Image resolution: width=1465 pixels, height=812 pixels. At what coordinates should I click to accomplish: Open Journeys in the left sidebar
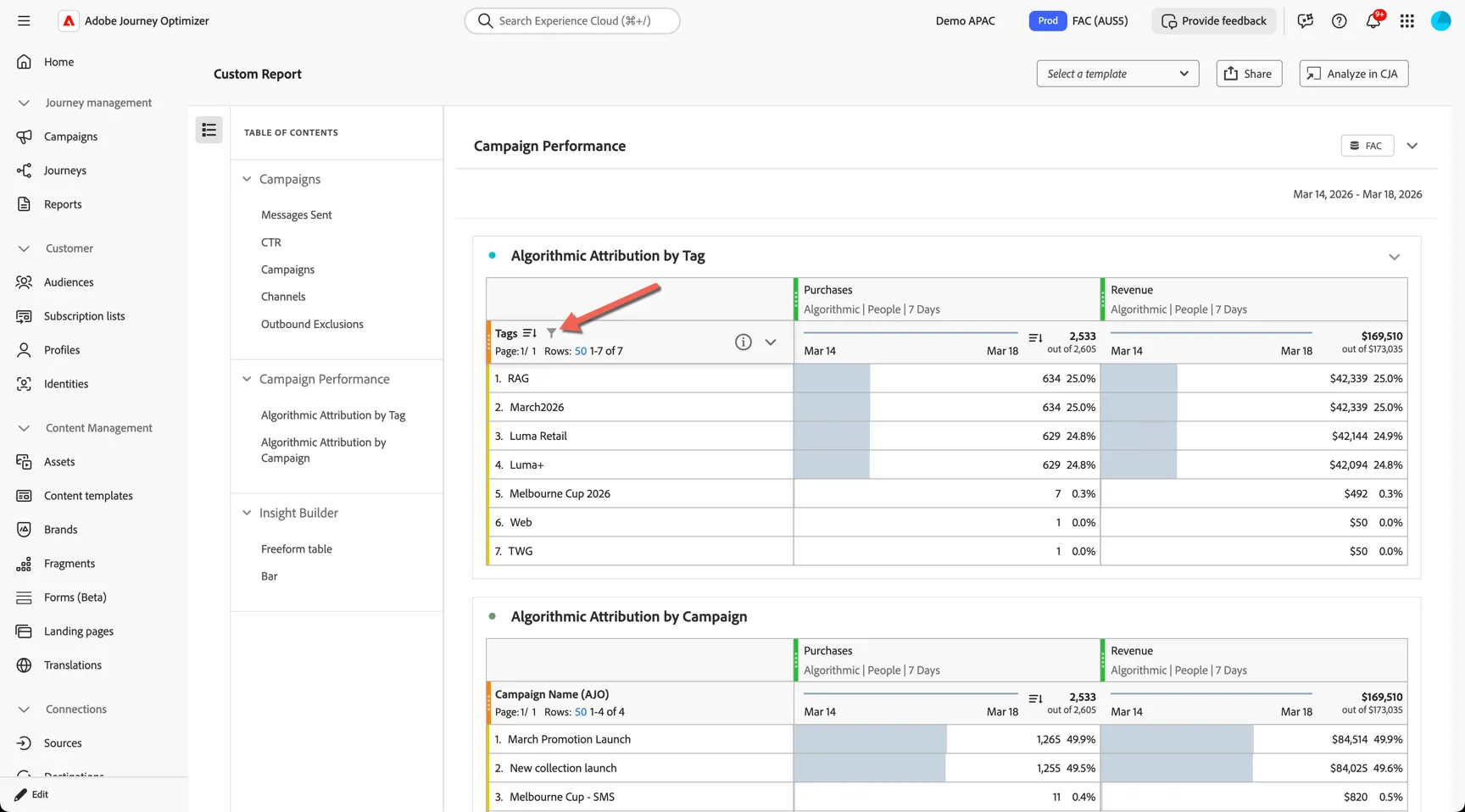click(x=64, y=170)
